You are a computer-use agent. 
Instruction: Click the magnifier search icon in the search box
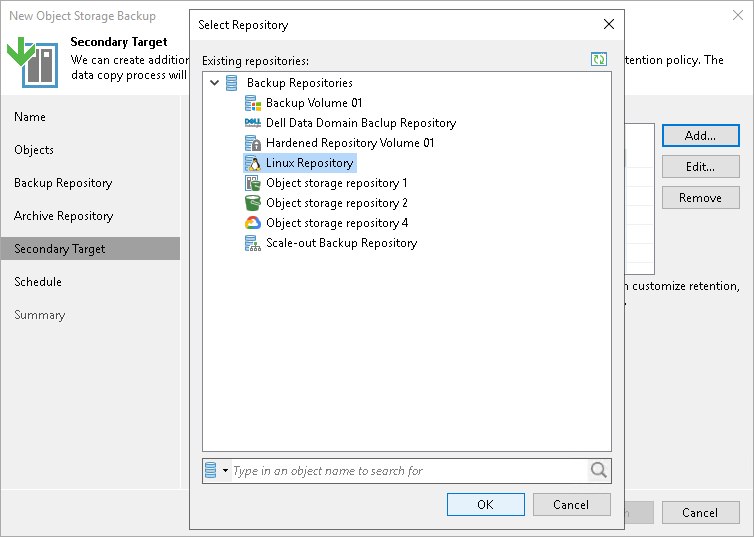tap(599, 470)
